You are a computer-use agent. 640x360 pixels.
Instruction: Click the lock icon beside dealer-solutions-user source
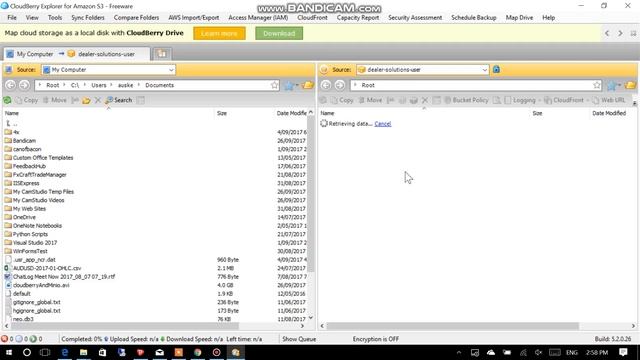[x=496, y=69]
